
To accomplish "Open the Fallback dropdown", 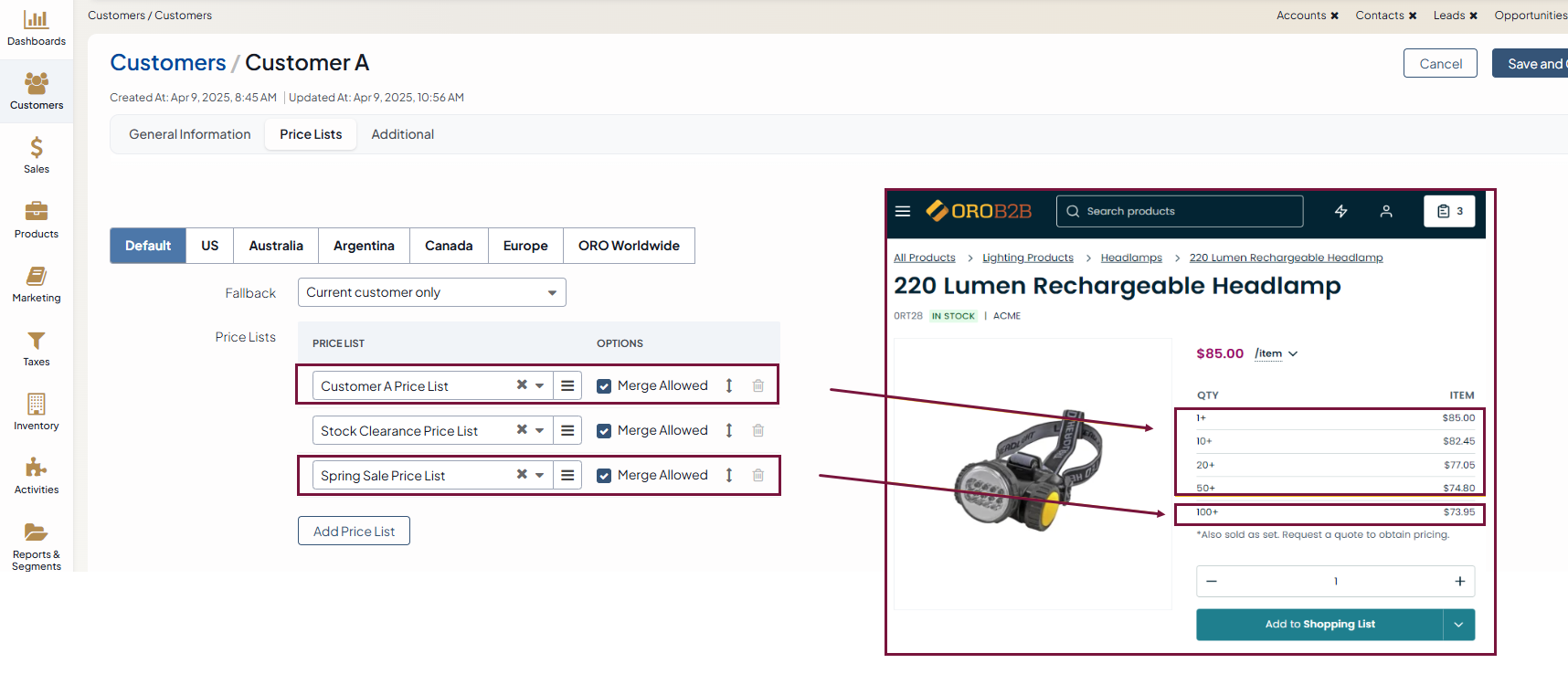I will 431,292.
